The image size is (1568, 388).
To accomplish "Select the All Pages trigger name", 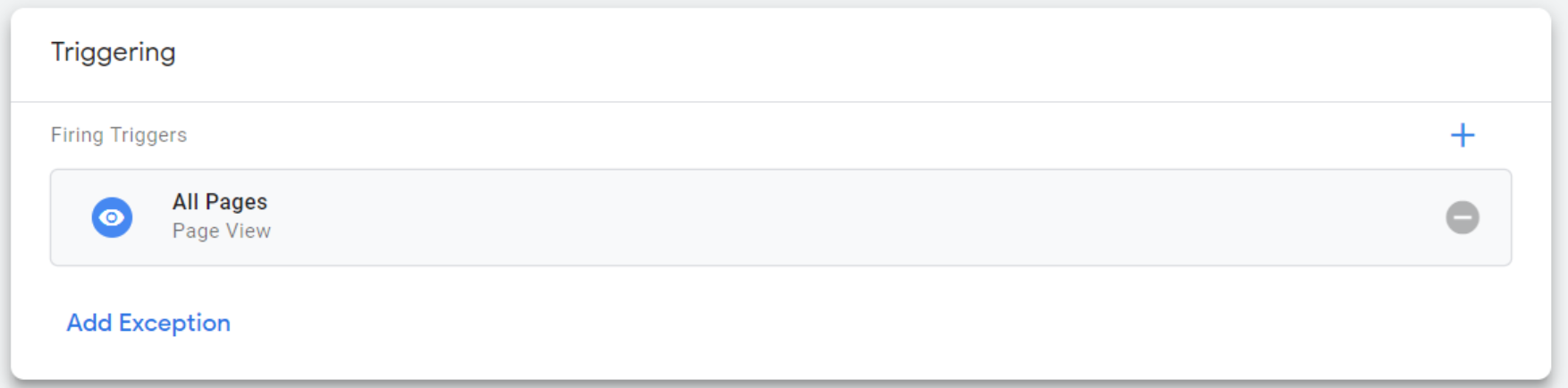I will click(220, 202).
